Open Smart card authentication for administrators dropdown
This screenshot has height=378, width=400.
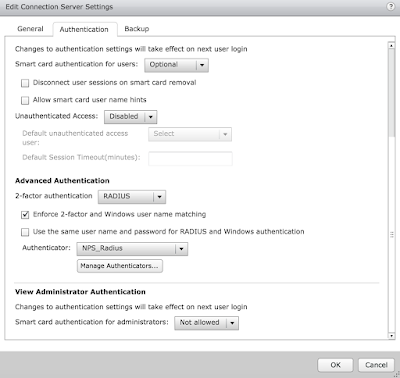tap(206, 323)
